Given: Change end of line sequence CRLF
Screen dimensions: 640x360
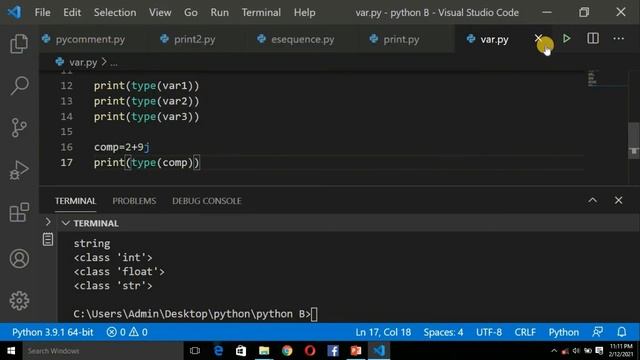Looking at the screenshot, I should (525, 332).
